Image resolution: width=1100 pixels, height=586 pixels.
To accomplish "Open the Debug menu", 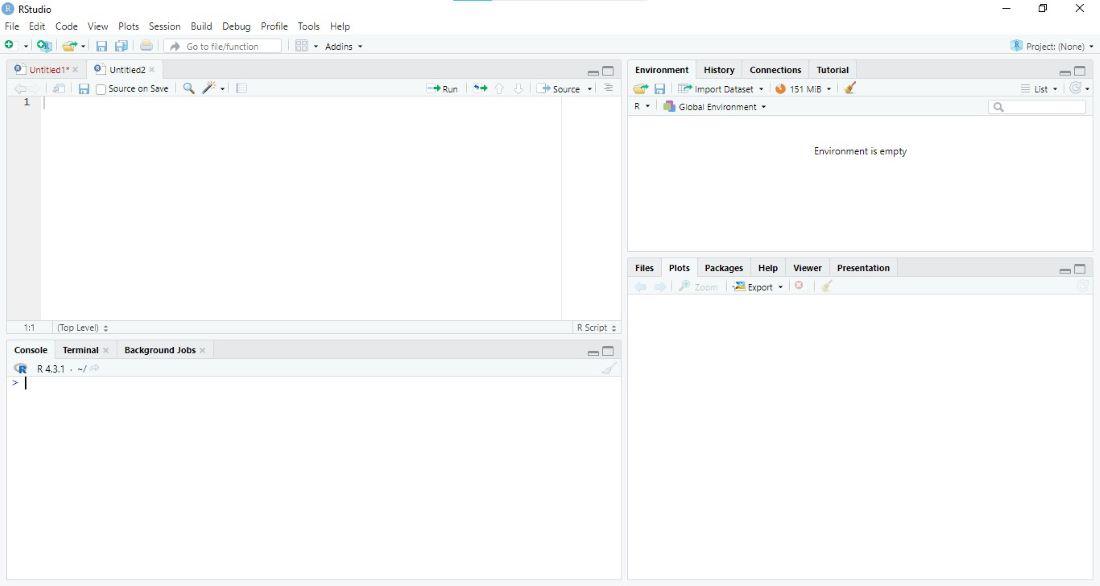I will click(x=236, y=26).
